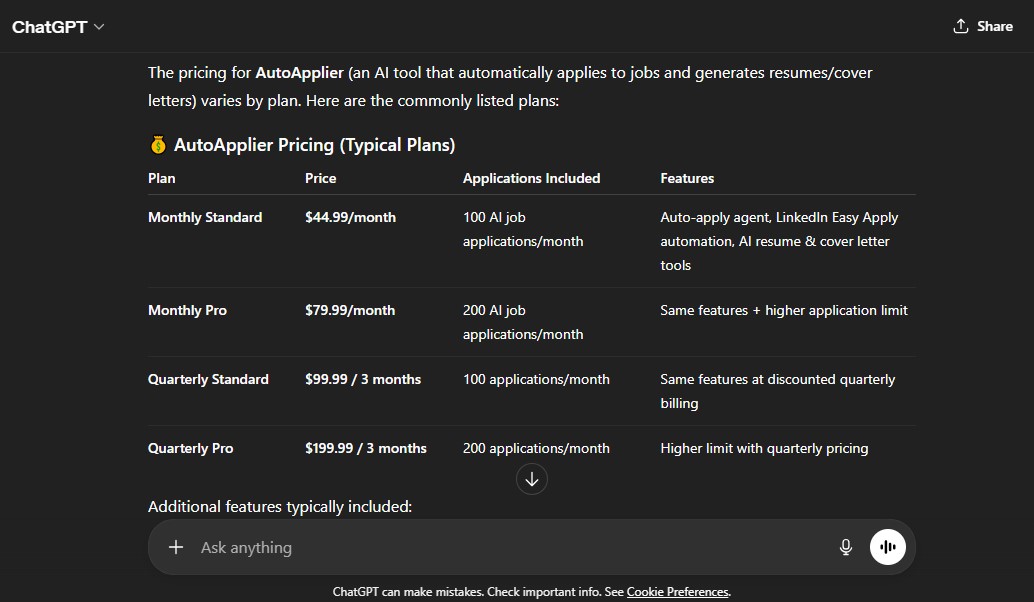This screenshot has height=602, width=1034.
Task: Click the Share button
Action: 982,26
